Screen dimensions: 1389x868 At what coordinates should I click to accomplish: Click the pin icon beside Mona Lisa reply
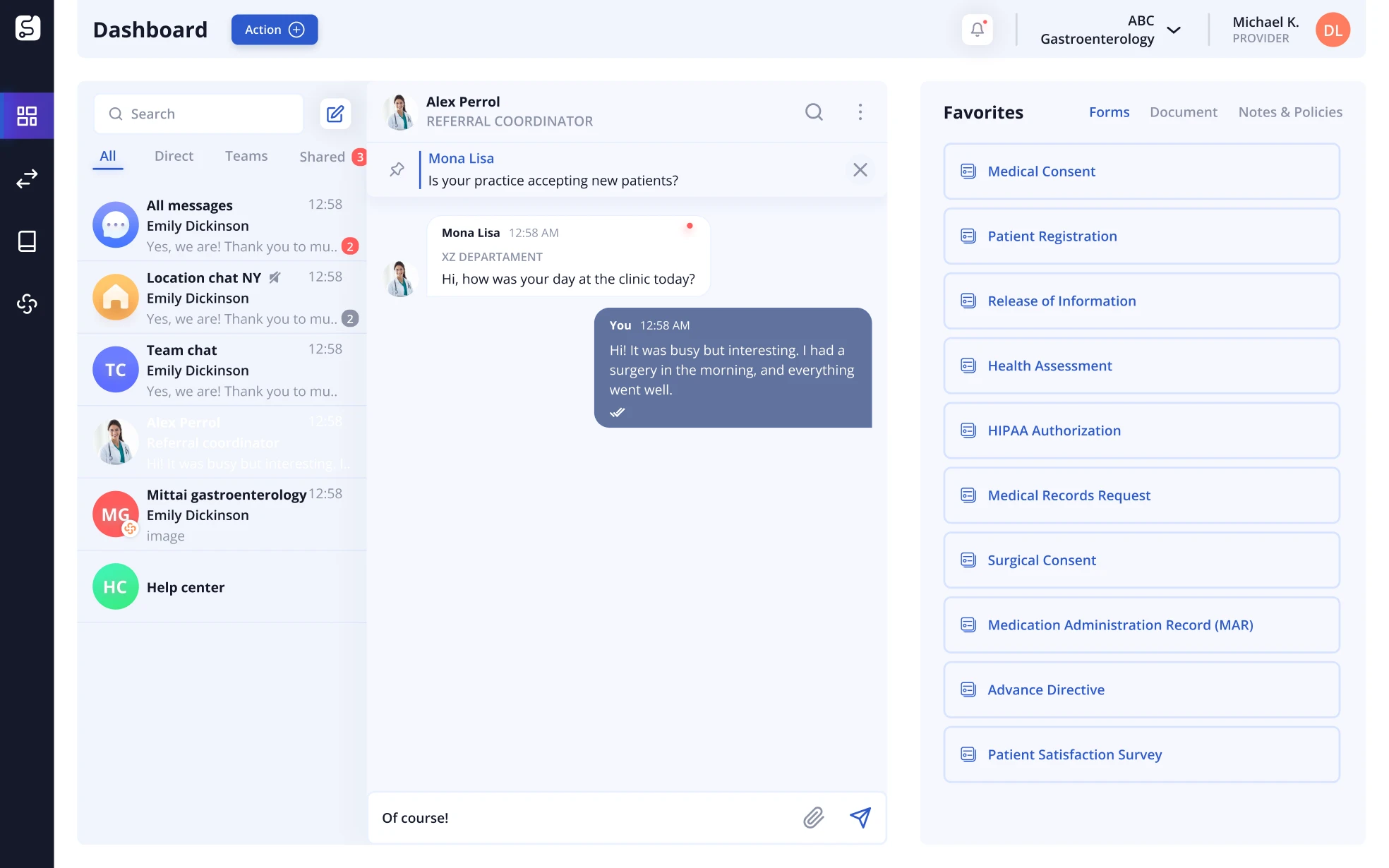tap(397, 169)
